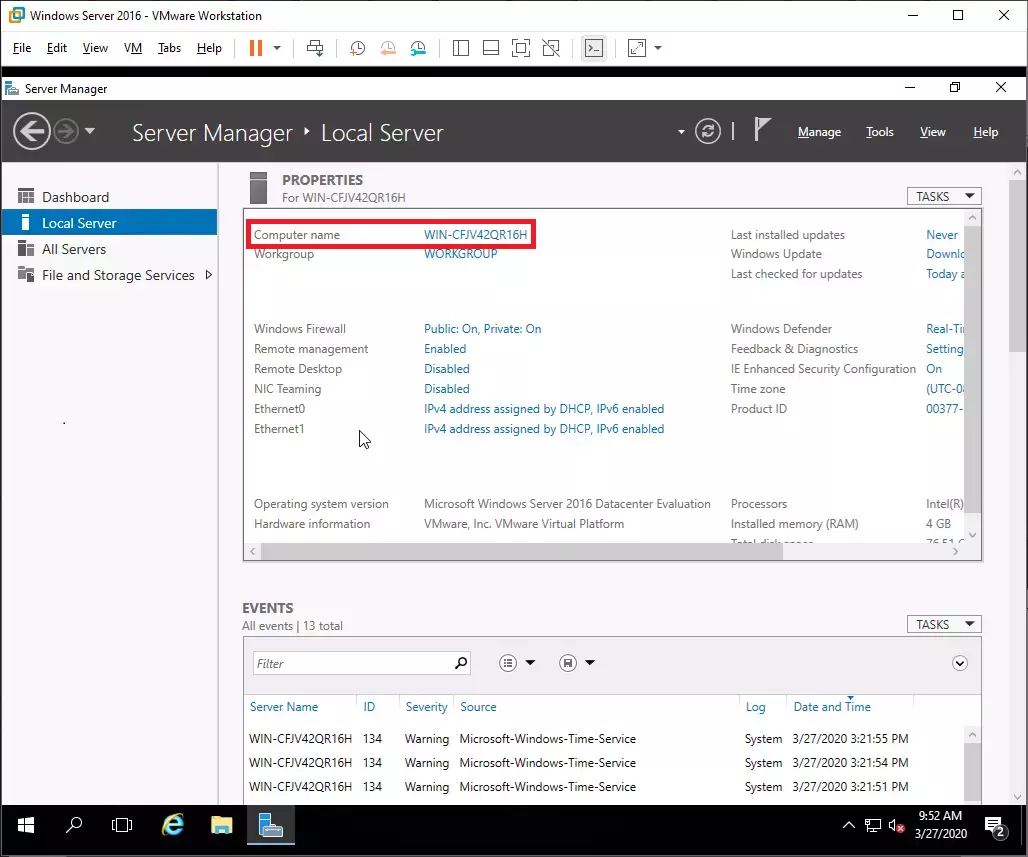Switch VMware to full screen mode

521,48
